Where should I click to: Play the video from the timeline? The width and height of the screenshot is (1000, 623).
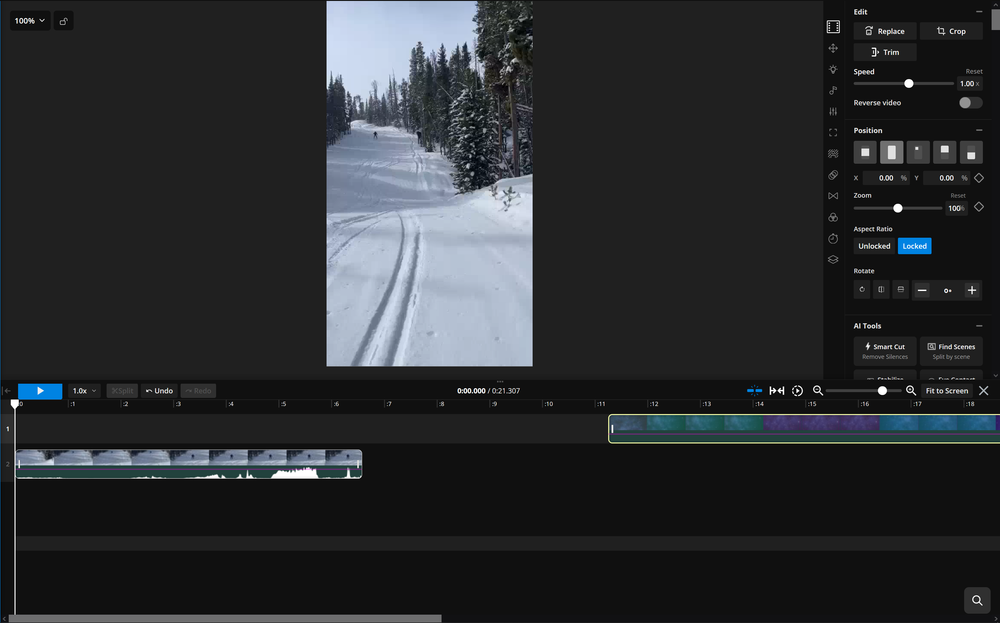pyautogui.click(x=40, y=391)
